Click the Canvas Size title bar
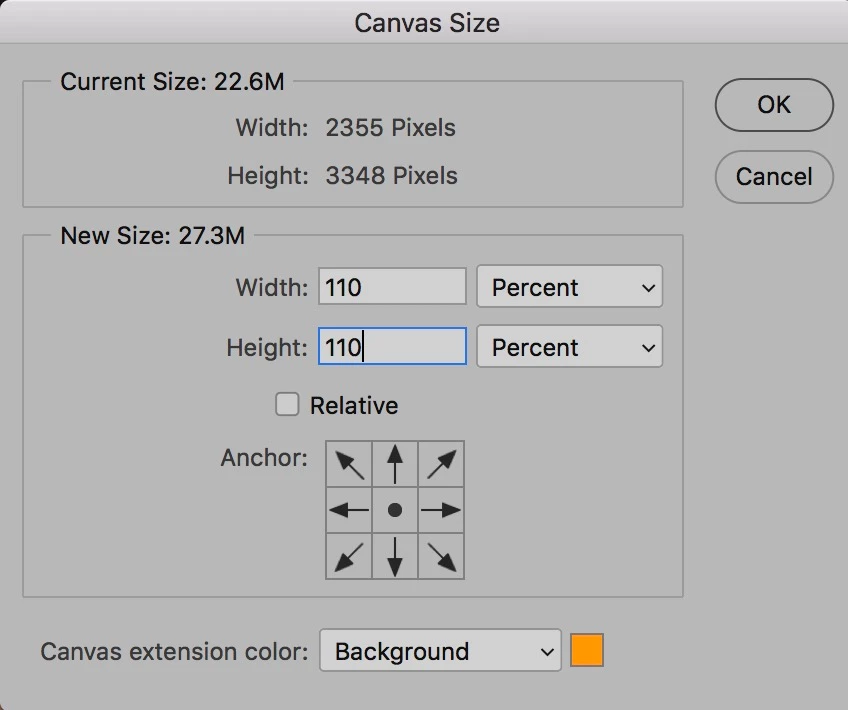Viewport: 848px width, 710px height. (x=426, y=23)
